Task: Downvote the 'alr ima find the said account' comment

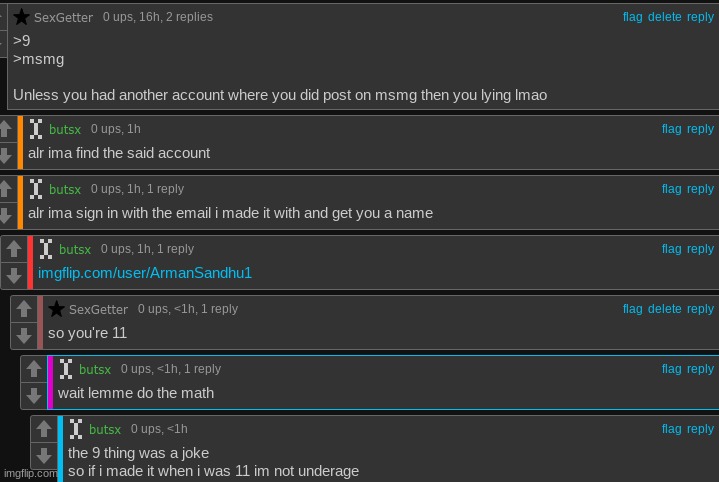Action: (6, 156)
